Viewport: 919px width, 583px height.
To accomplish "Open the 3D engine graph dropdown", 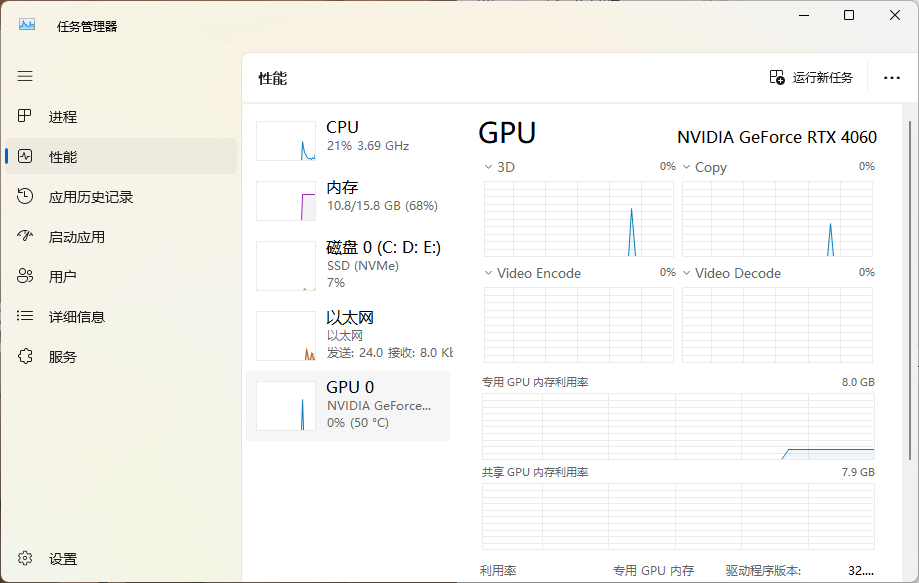I will coord(499,167).
